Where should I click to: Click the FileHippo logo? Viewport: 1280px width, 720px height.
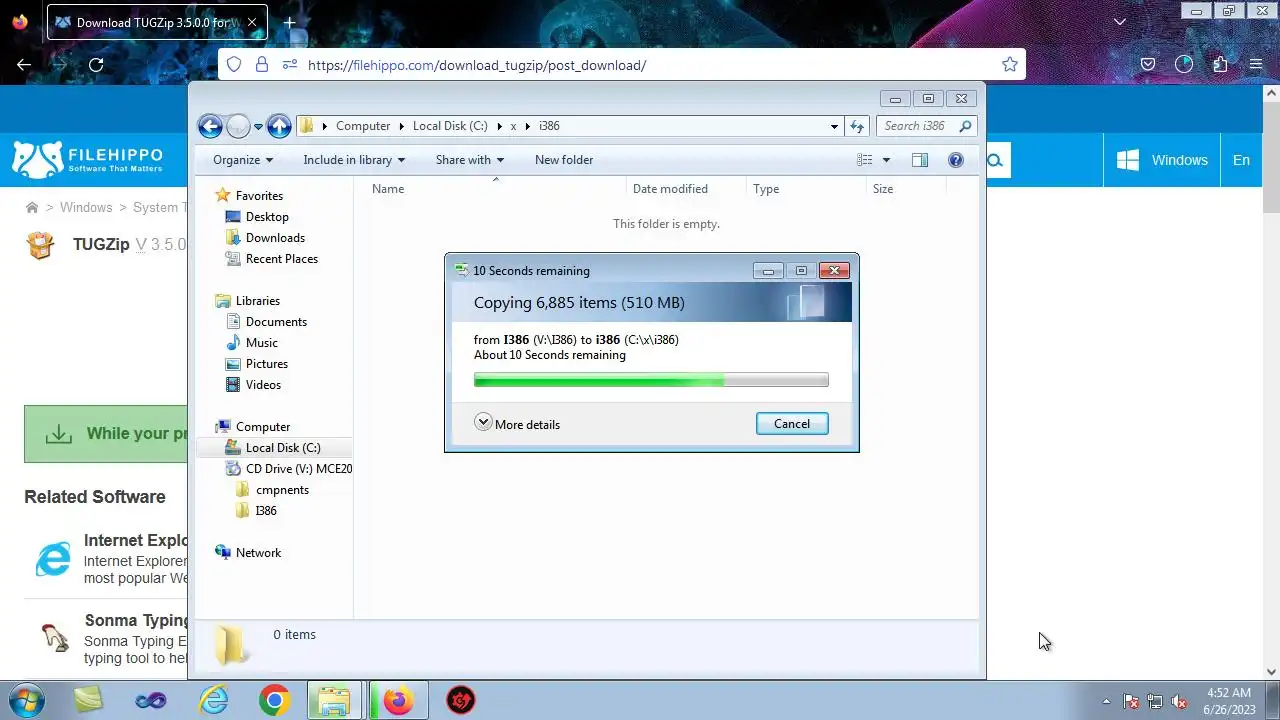(87, 160)
